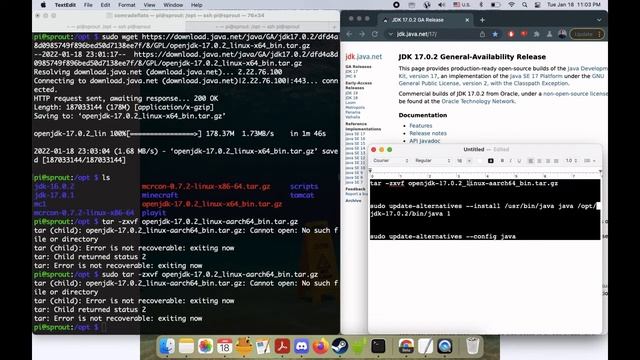This screenshot has height=360, width=640.
Task: Align text left in TextEdit
Action: (531, 161)
